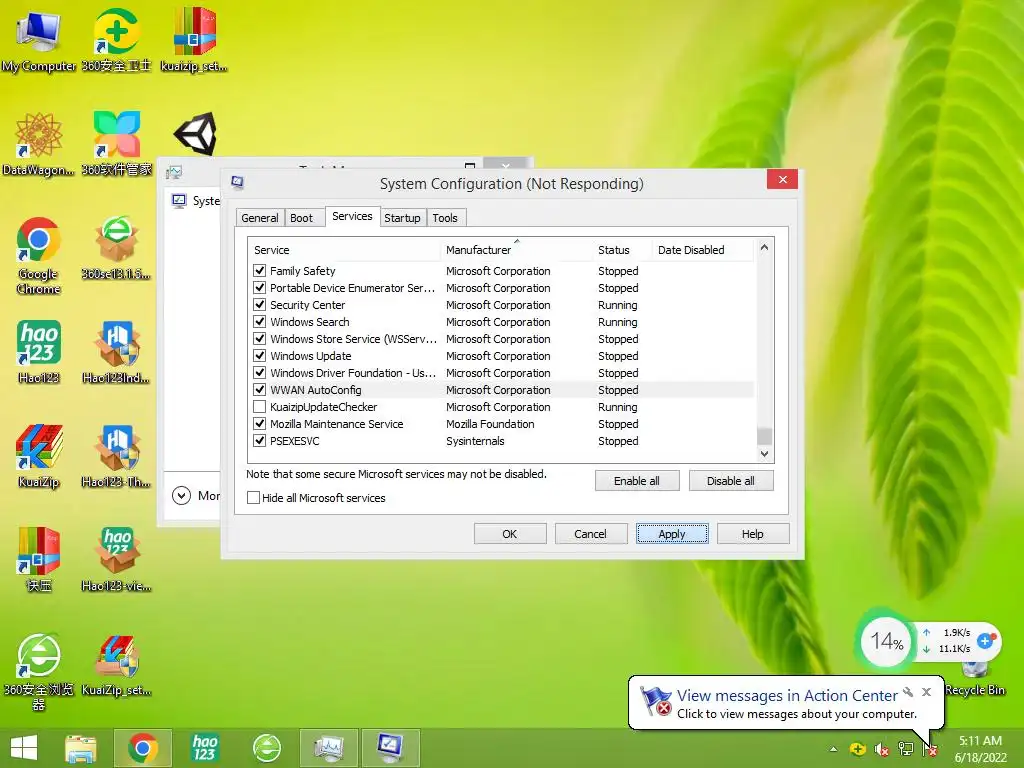The width and height of the screenshot is (1024, 768).
Task: Uncheck Portable Device Enumerator Service
Action: [259, 287]
